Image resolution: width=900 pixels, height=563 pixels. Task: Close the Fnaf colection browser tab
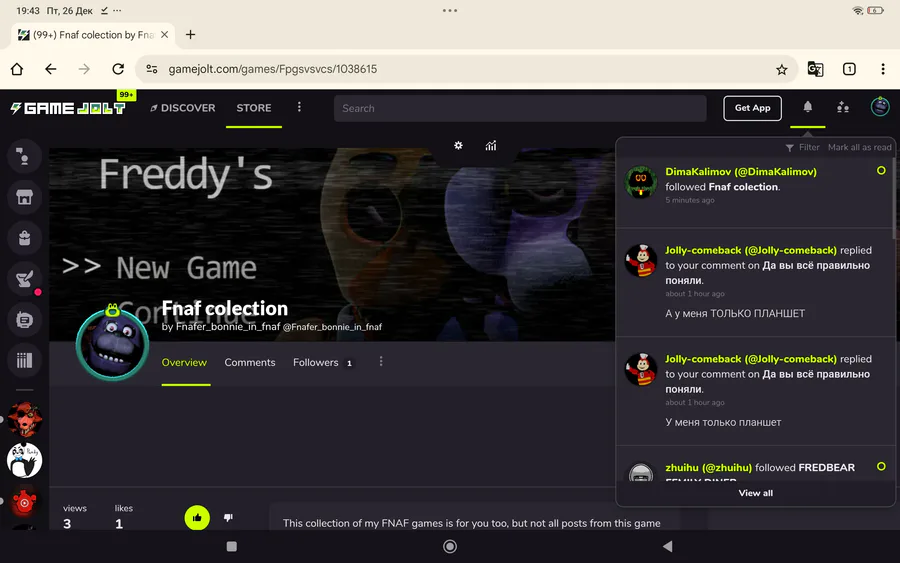165,35
